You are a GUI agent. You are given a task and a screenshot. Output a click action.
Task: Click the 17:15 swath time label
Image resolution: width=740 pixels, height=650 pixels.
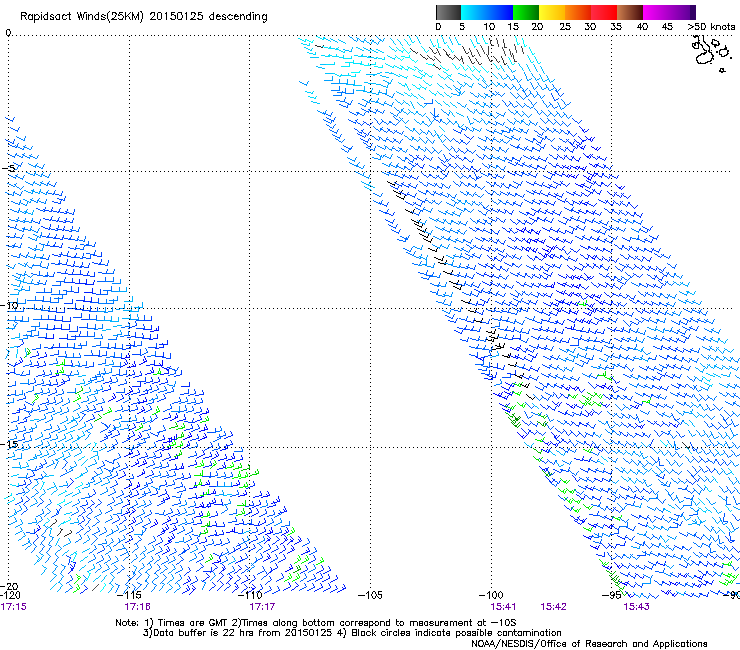point(14,607)
